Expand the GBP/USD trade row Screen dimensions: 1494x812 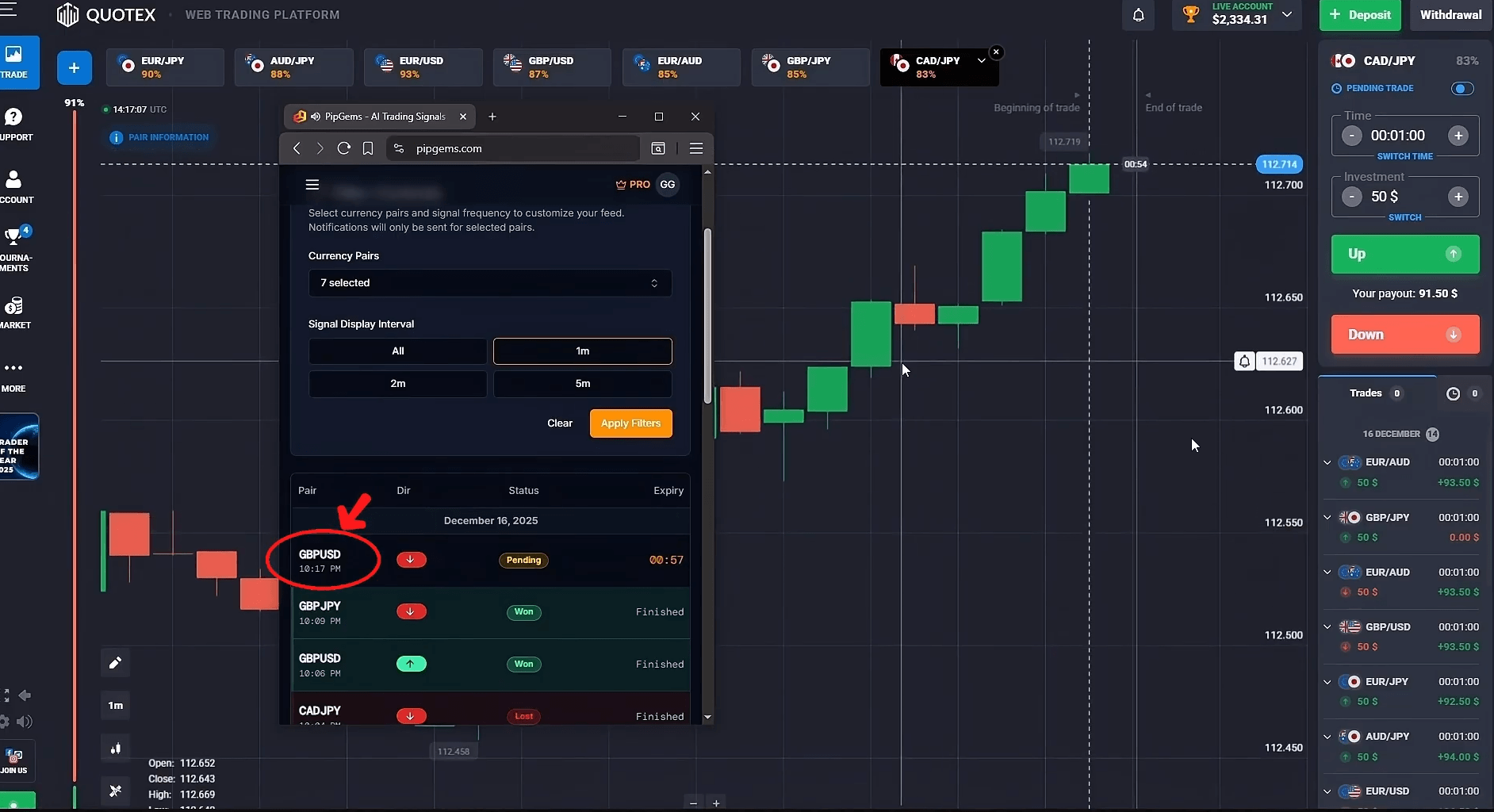coord(1327,627)
